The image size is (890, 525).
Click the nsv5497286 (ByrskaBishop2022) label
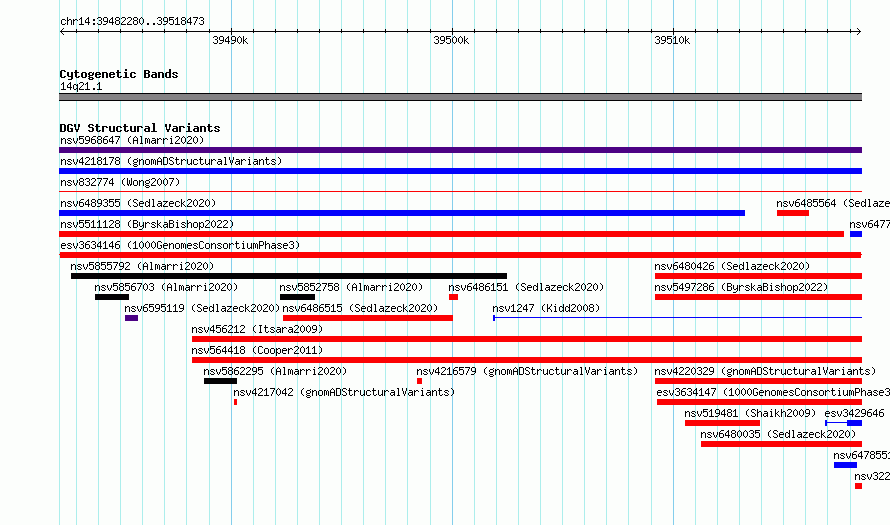tap(741, 287)
